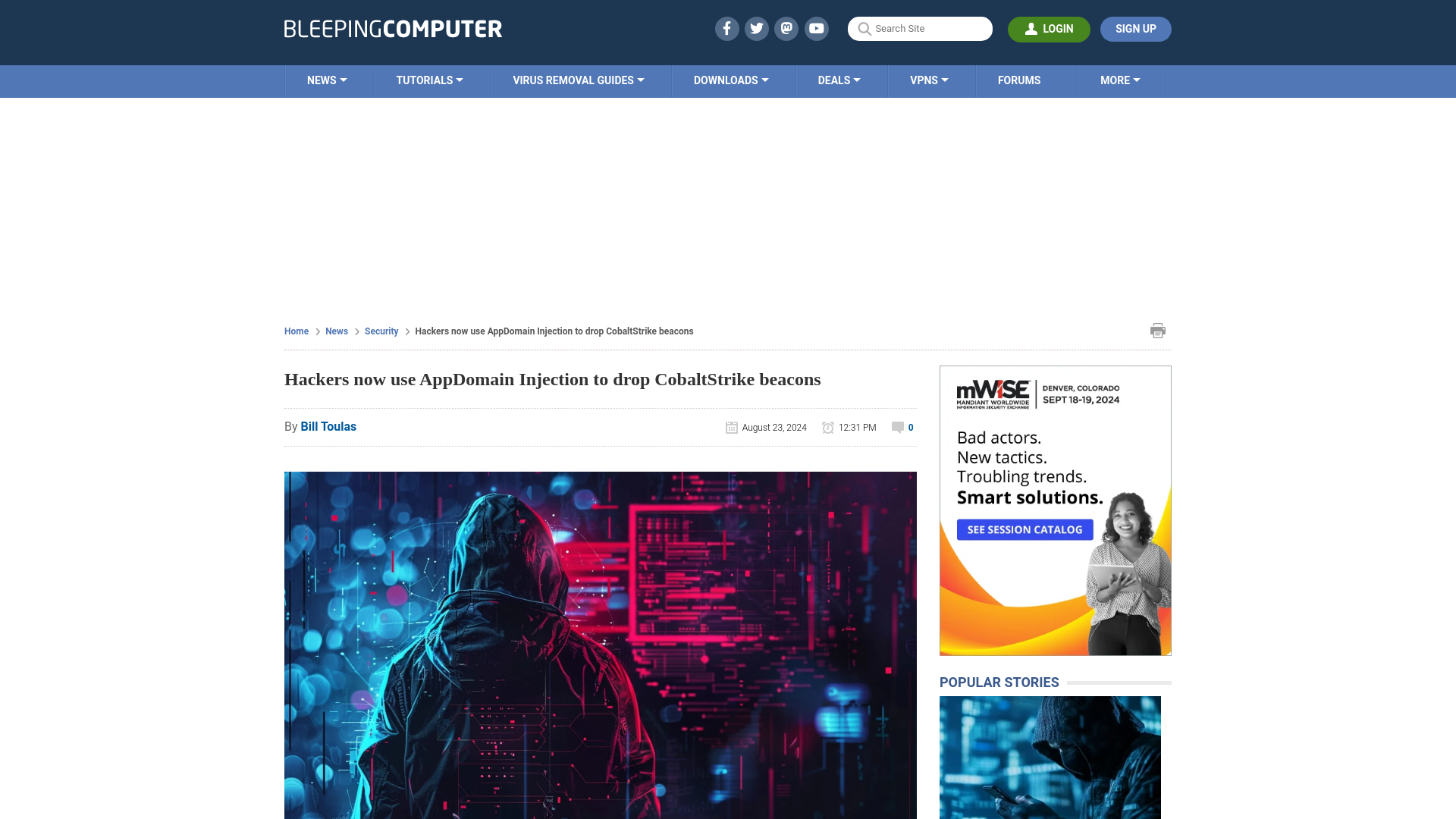The width and height of the screenshot is (1456, 819).
Task: Click the FORUMS menu item
Action: pos(1019,80)
